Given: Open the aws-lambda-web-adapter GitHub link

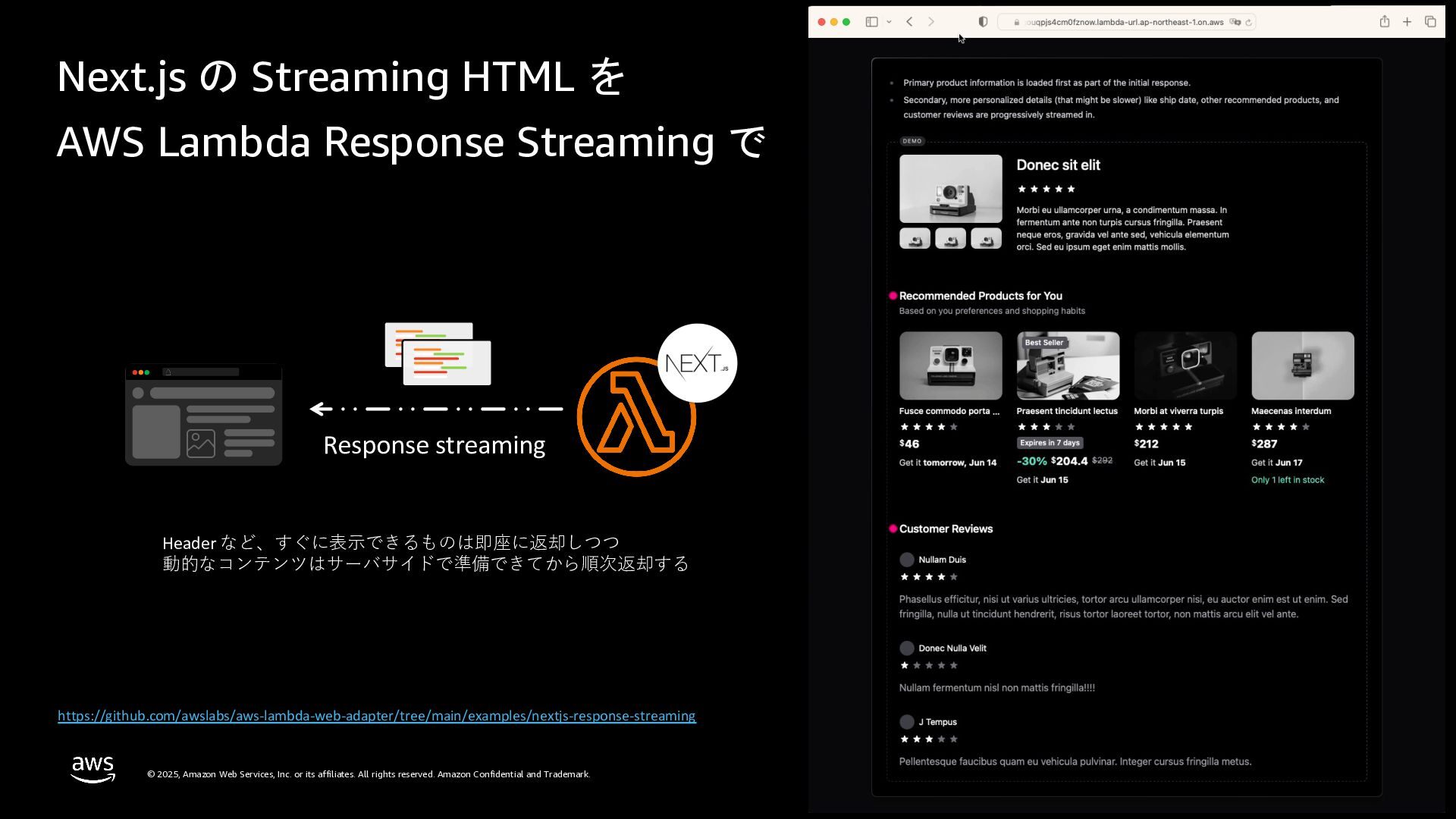Looking at the screenshot, I should (376, 716).
